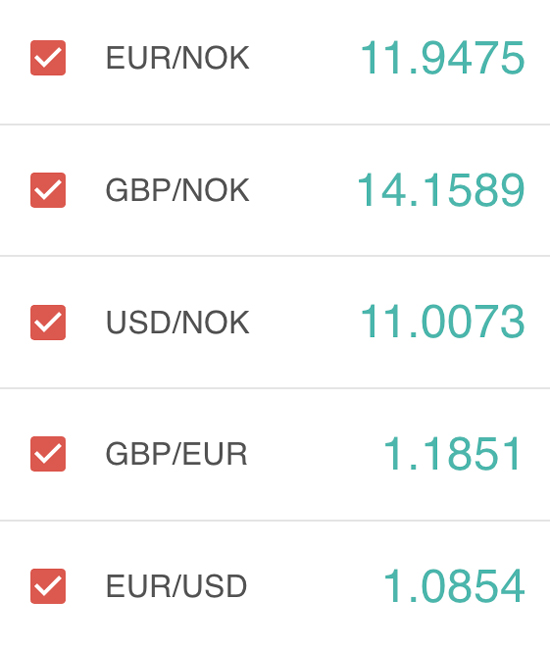Click the 1.0854 exchange rate
Screen dimensions: 550x650
[x=454, y=586]
